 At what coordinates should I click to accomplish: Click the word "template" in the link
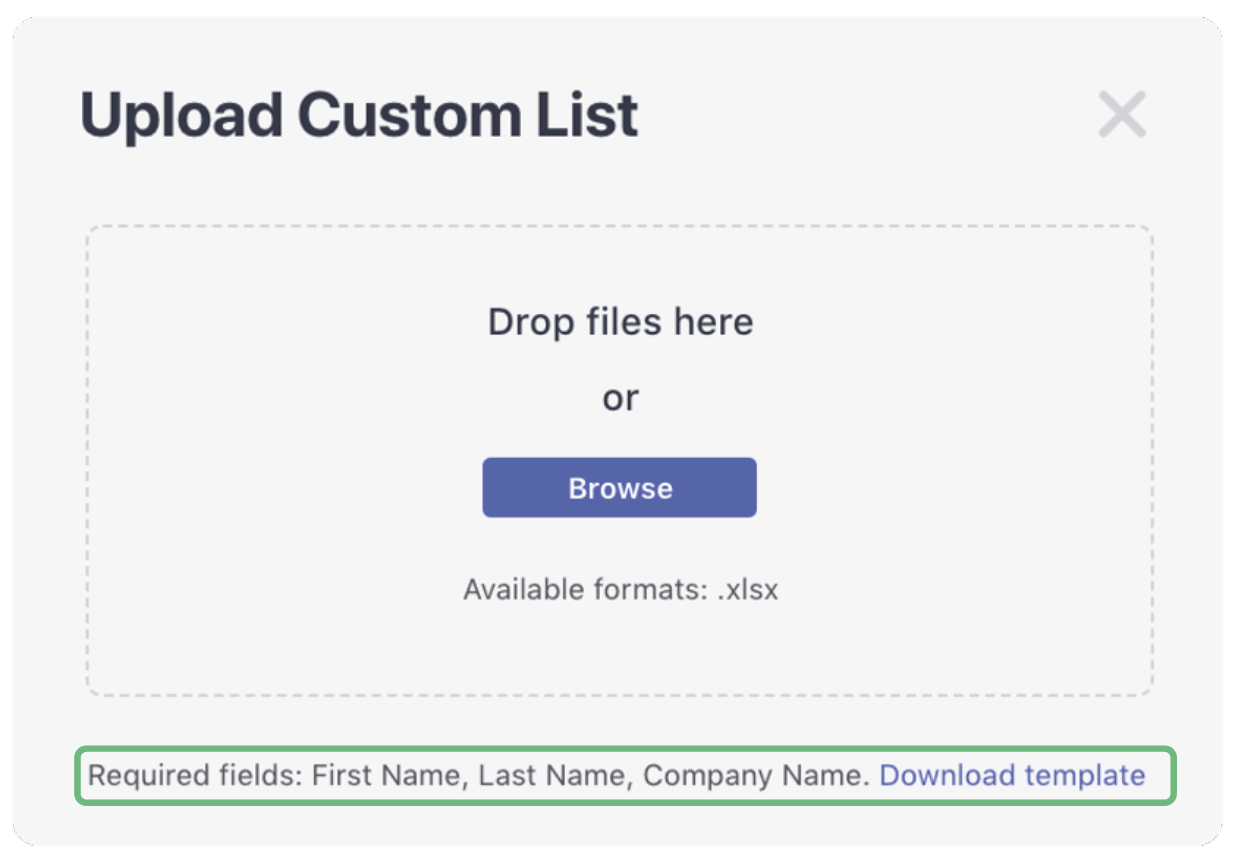1084,775
